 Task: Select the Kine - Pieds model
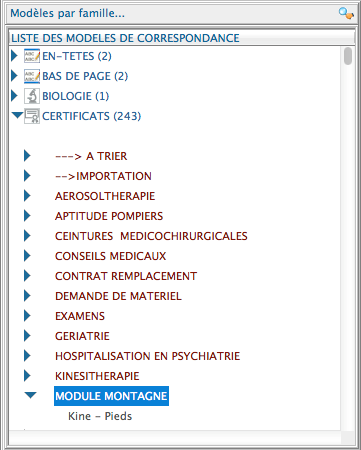pos(100,416)
